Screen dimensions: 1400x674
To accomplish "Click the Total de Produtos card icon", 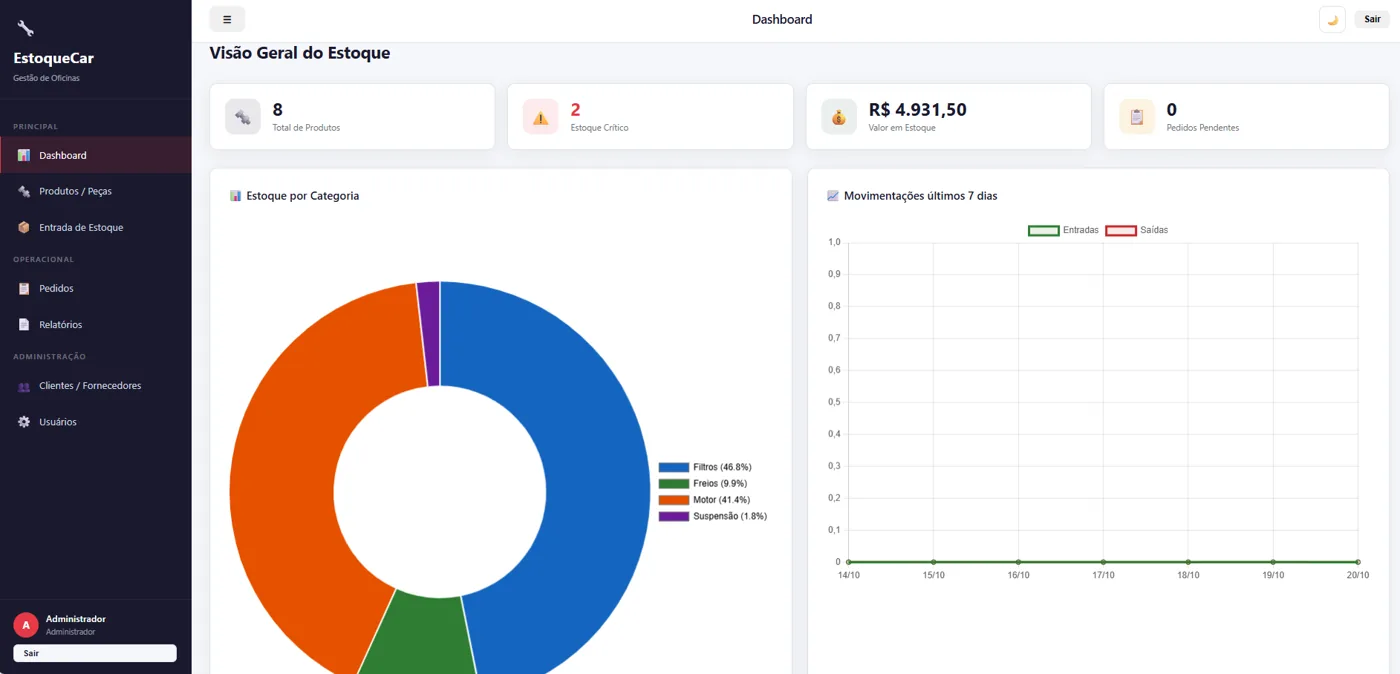I will [x=243, y=117].
